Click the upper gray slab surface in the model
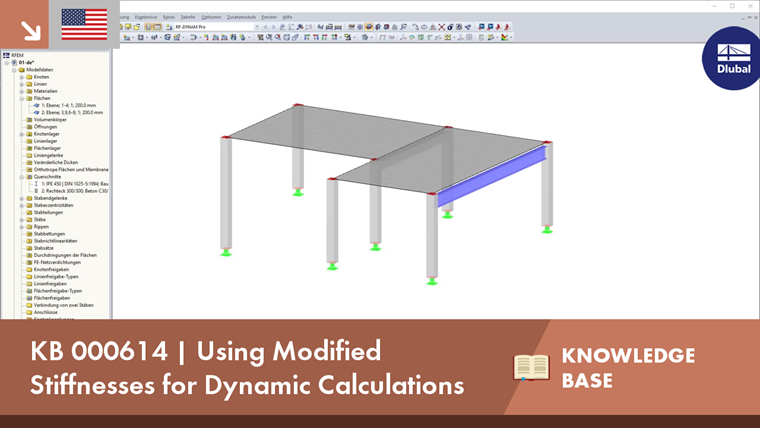This screenshot has width=760, height=428. pos(334,129)
